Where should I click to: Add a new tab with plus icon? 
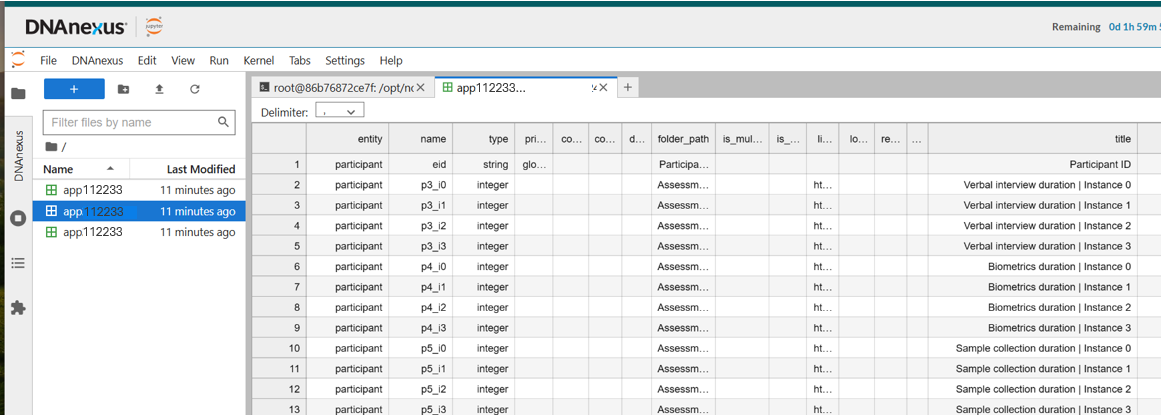coord(628,88)
